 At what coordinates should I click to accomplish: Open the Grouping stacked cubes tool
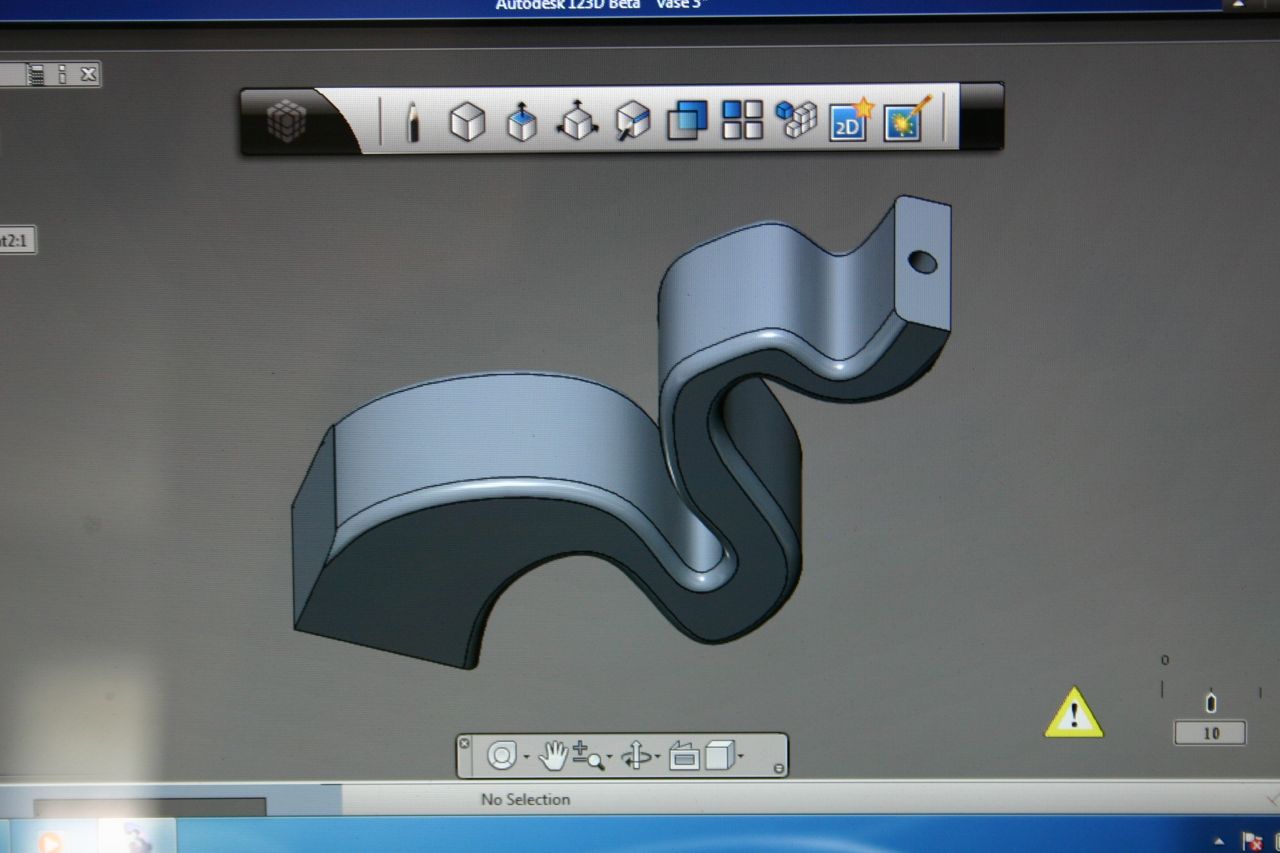coord(797,119)
